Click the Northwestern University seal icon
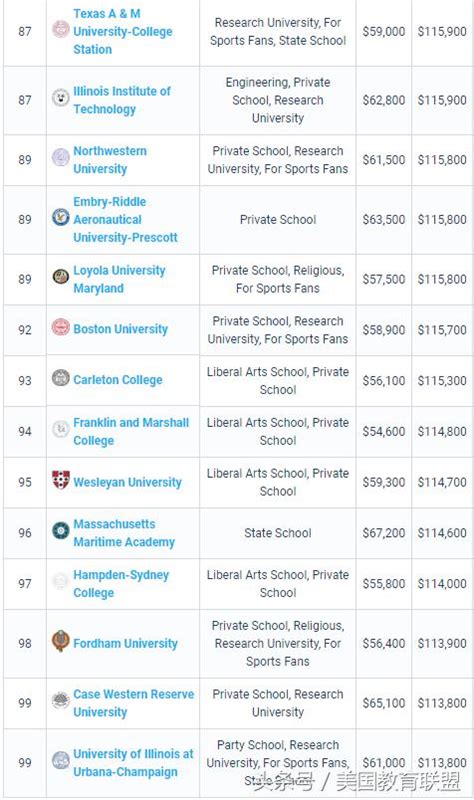This screenshot has width=474, height=800. [x=61, y=157]
